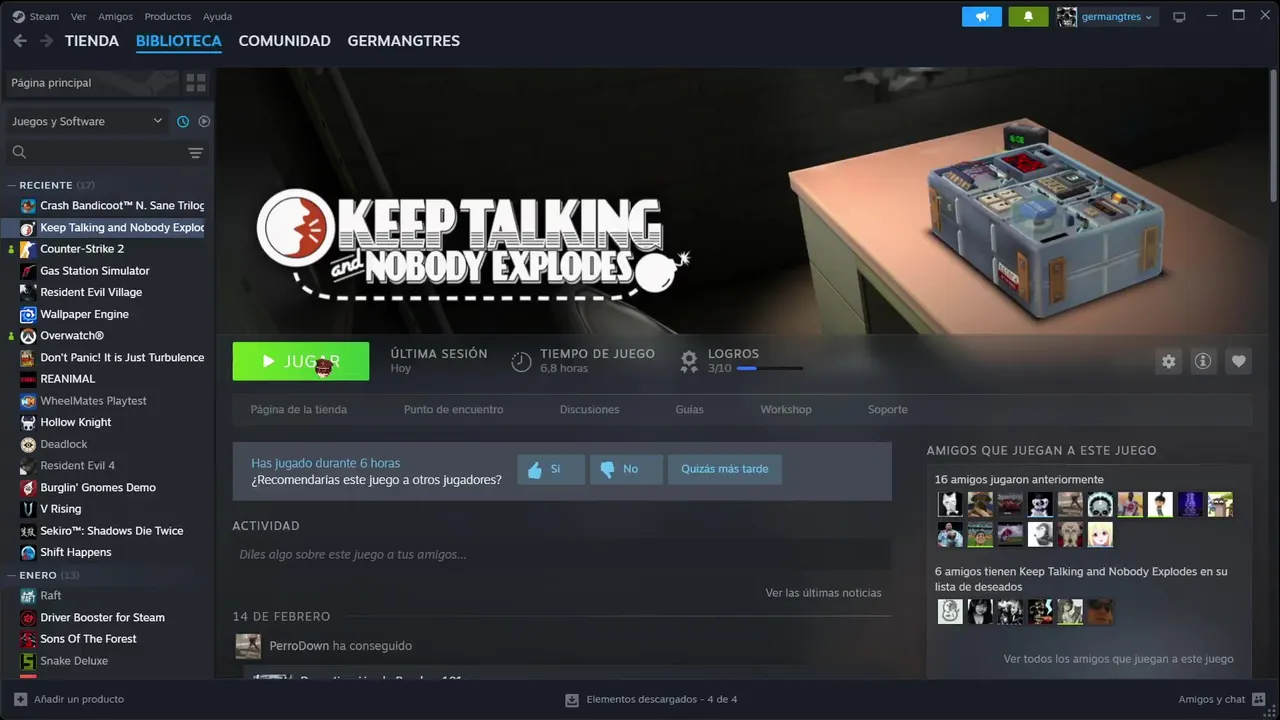Open game settings gear icon

point(1168,361)
